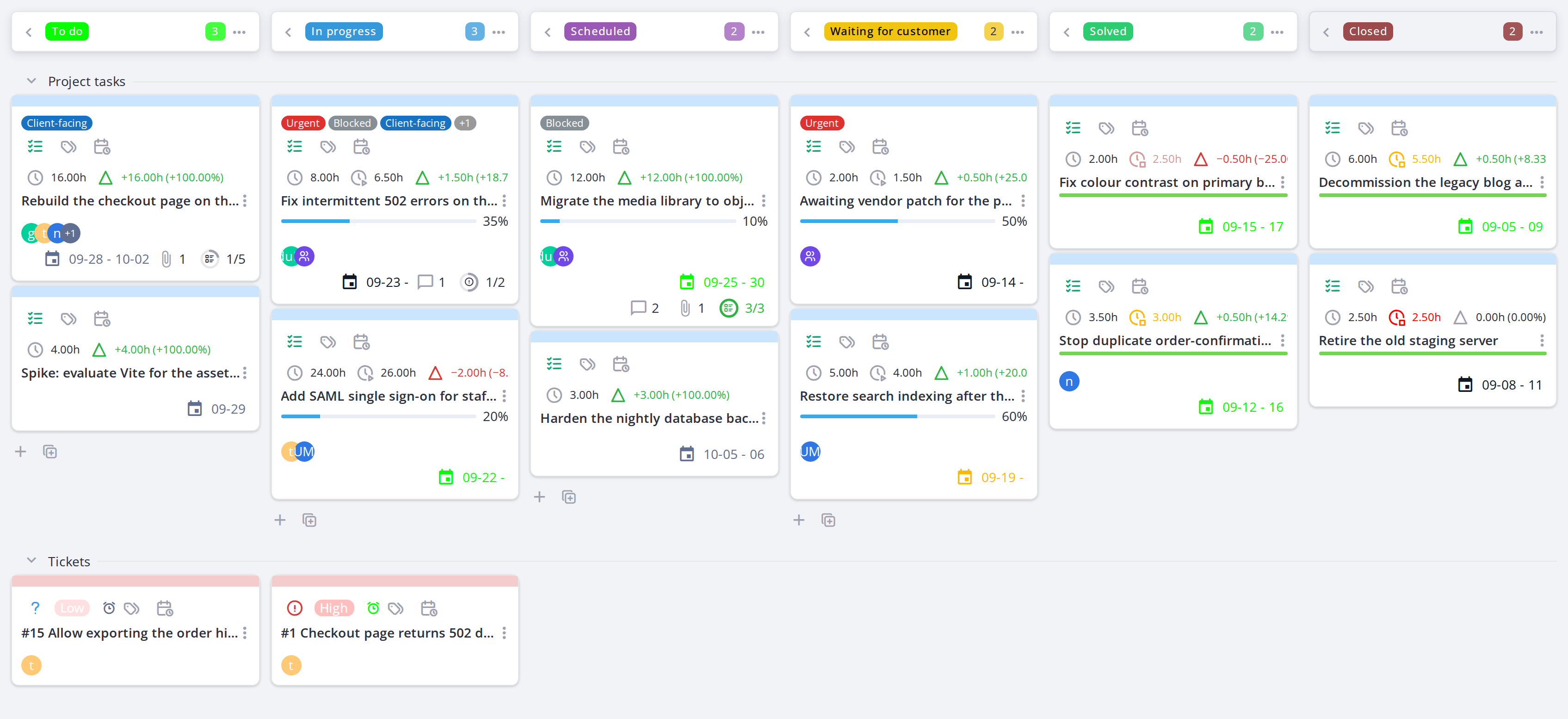Click checklist icon on Harden the nightly database card

click(x=554, y=364)
